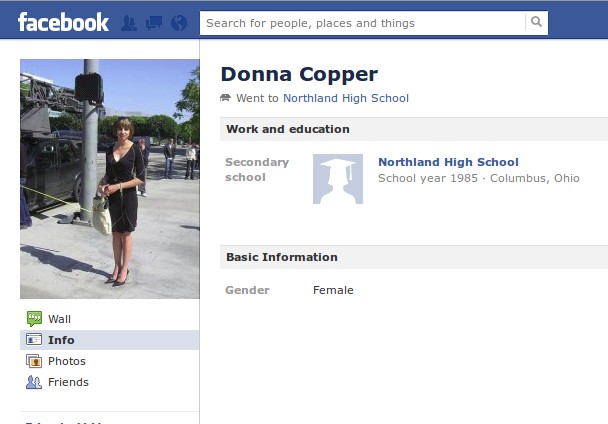The width and height of the screenshot is (608, 424).
Task: Click the Photos icon in sidebar
Action: click(34, 361)
